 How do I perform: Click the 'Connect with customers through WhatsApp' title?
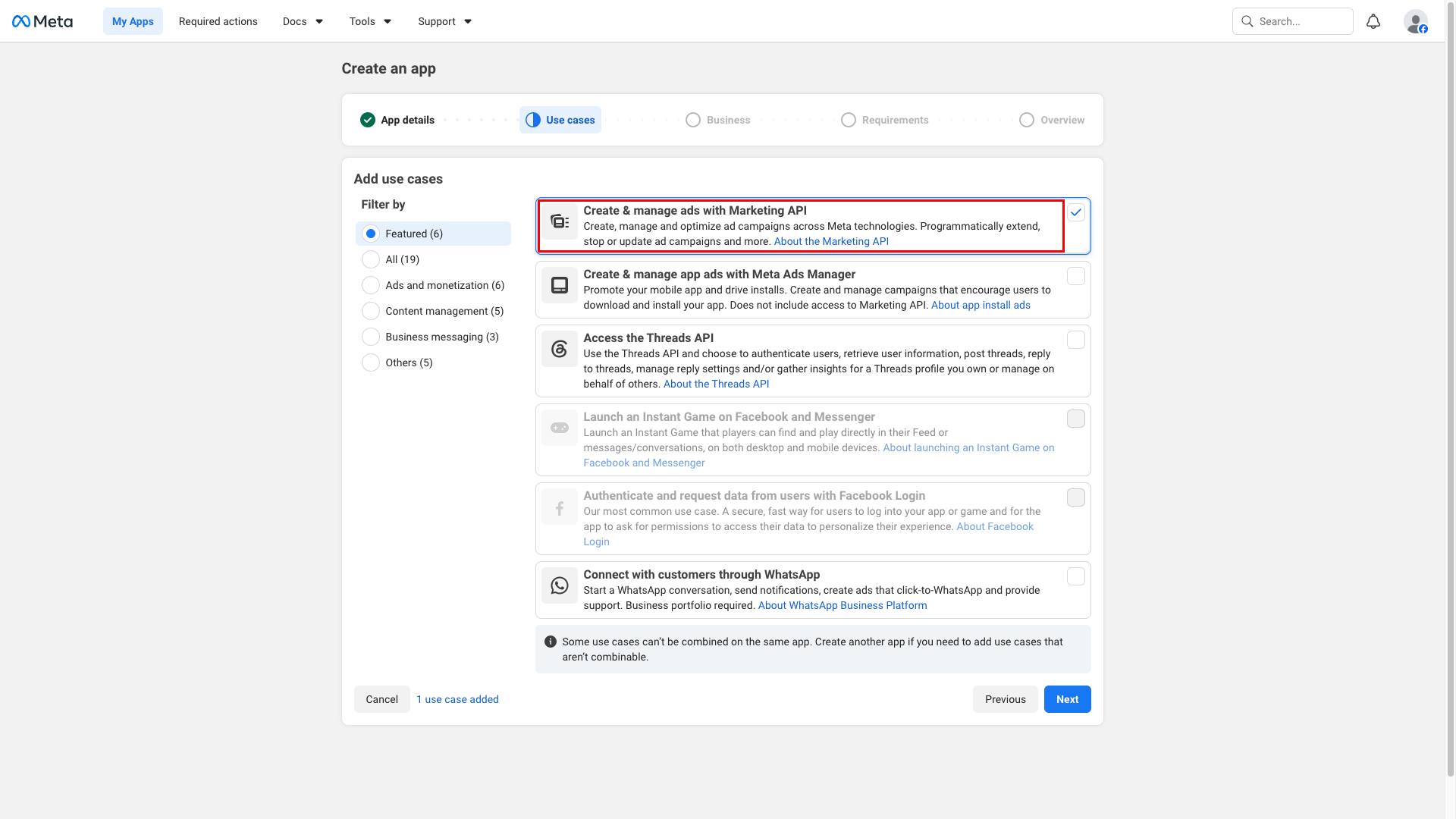(x=701, y=575)
